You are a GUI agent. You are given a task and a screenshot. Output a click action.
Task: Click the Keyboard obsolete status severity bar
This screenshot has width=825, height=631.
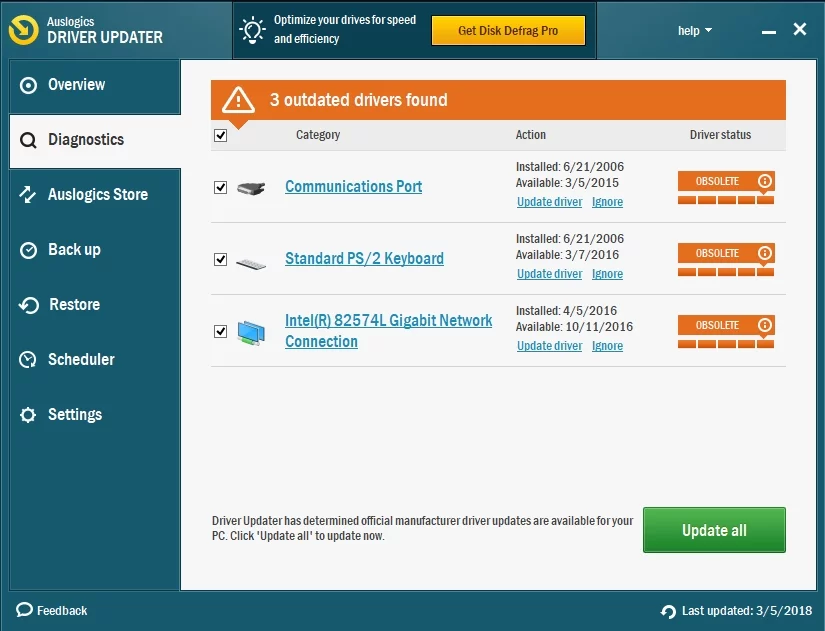(726, 272)
